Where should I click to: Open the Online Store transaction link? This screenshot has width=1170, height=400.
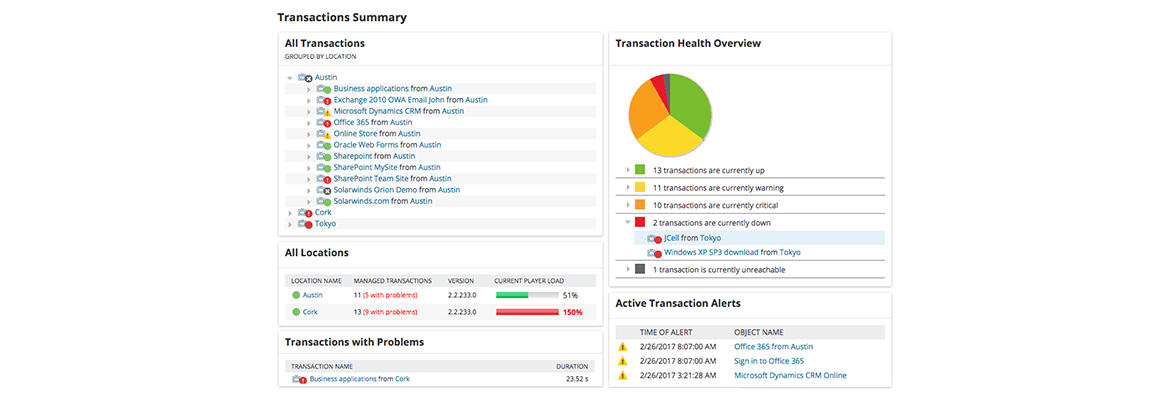355,134
